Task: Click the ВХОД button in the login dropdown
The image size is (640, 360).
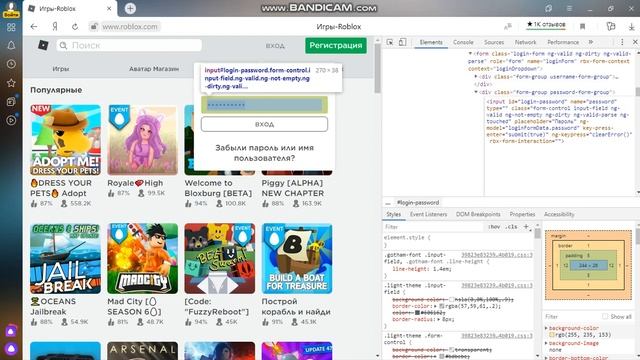Action: click(x=264, y=124)
